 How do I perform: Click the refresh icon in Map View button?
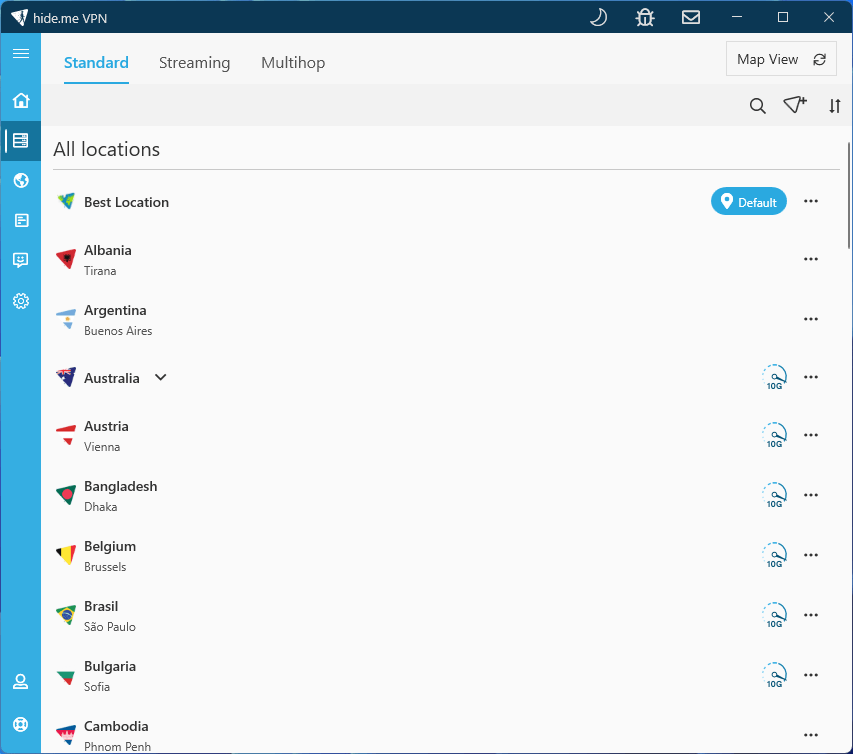coord(819,59)
